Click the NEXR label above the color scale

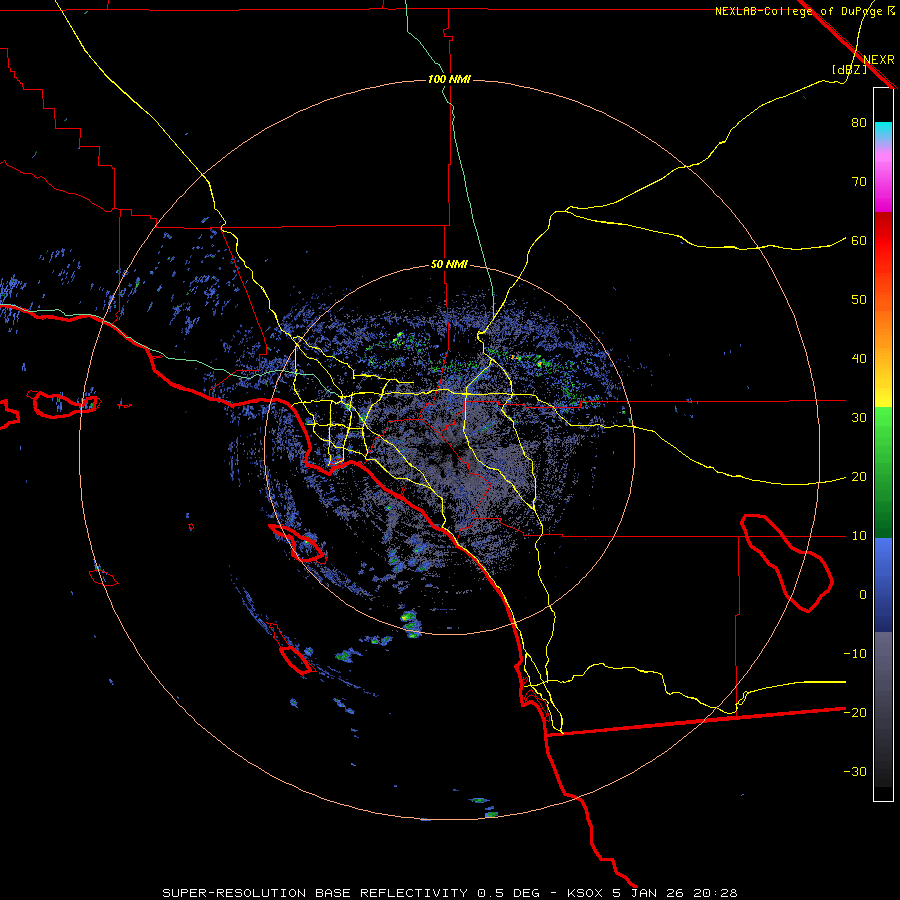[878, 60]
